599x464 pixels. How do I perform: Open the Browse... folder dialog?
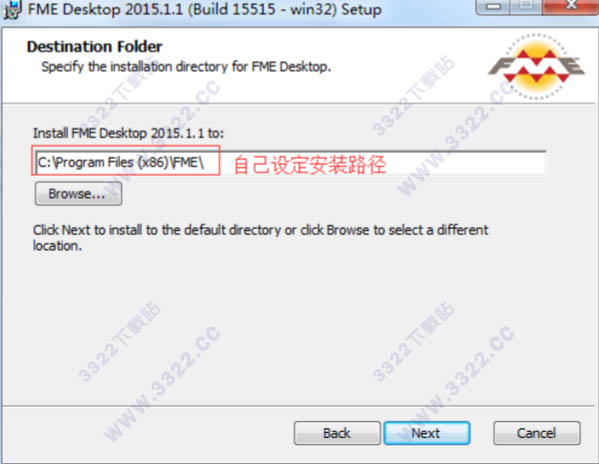pyautogui.click(x=78, y=194)
